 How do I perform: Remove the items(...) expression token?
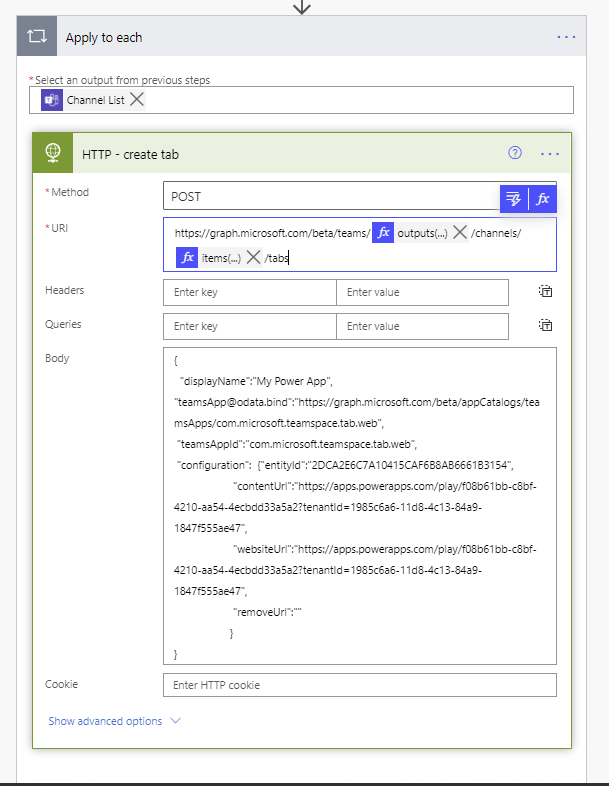click(253, 257)
